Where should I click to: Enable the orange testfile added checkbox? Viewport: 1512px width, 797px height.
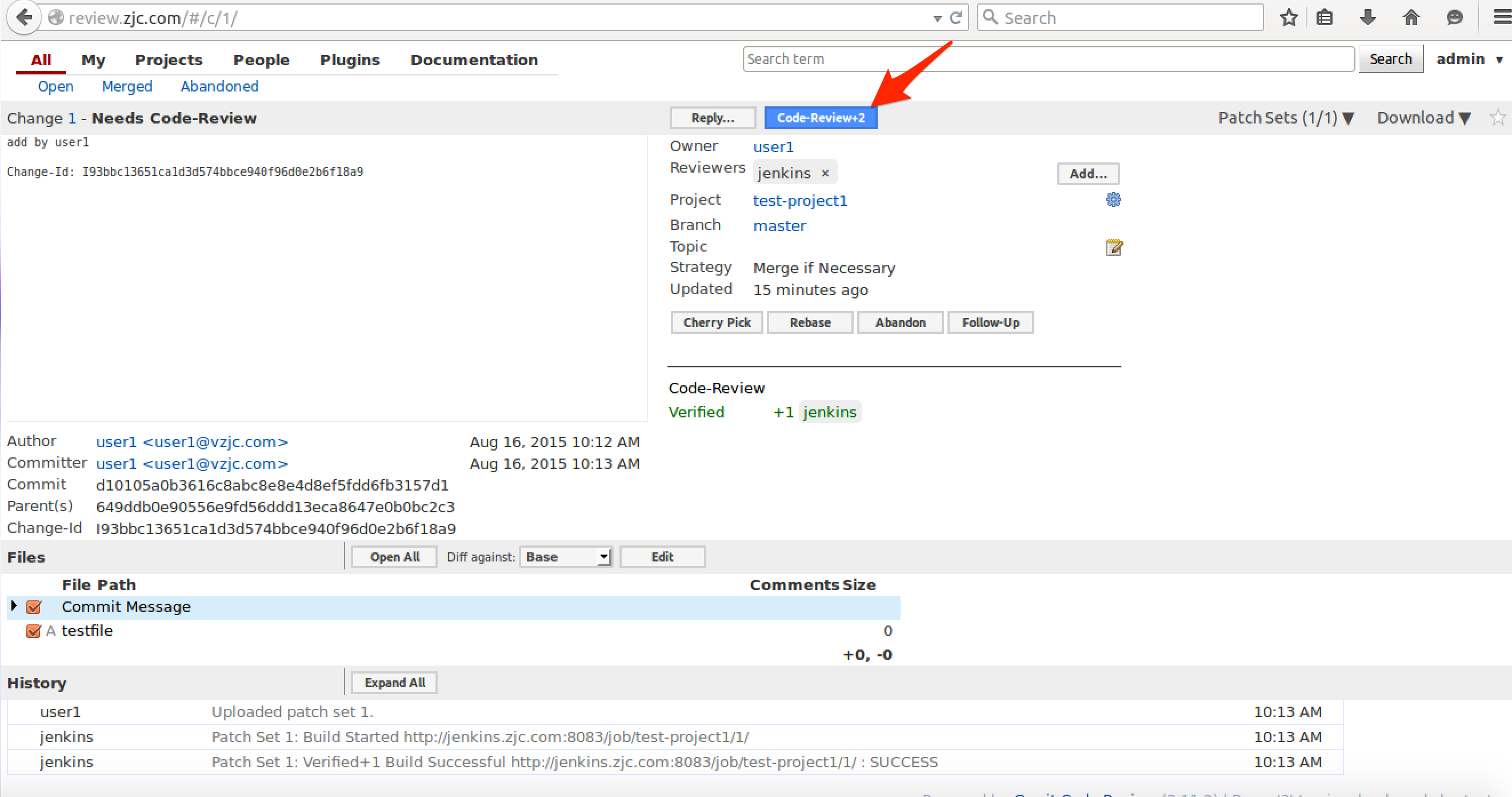tap(32, 630)
